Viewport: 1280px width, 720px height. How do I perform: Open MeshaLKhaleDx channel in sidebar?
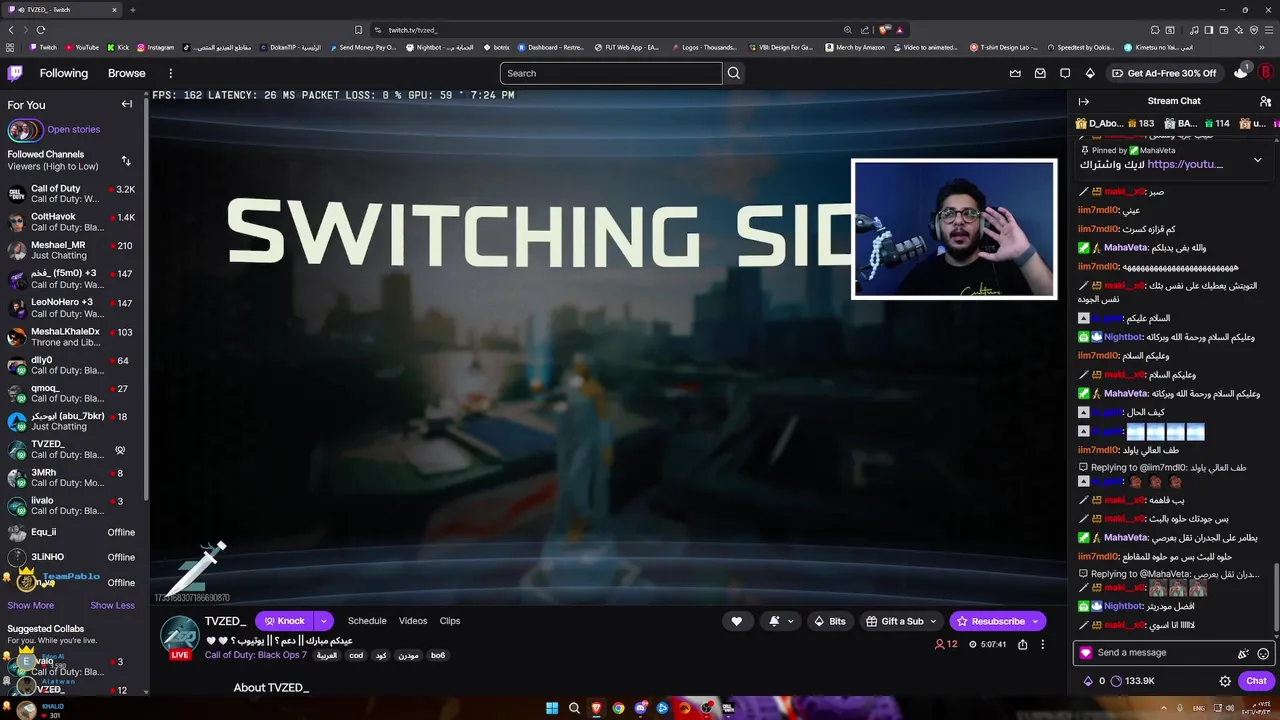click(x=72, y=337)
